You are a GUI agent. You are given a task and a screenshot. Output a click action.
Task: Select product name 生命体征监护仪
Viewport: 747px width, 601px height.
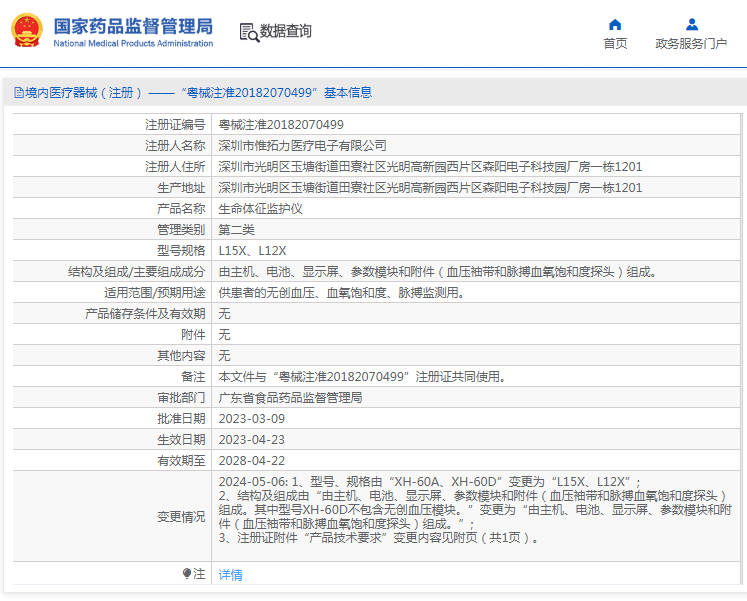point(261,209)
